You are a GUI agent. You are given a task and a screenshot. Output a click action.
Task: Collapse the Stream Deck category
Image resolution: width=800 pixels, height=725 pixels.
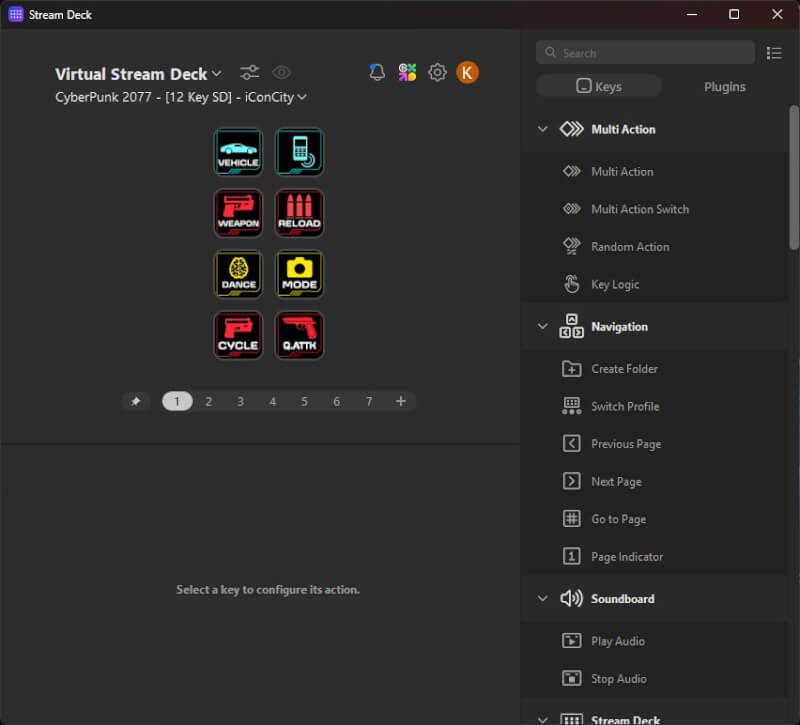click(x=543, y=720)
